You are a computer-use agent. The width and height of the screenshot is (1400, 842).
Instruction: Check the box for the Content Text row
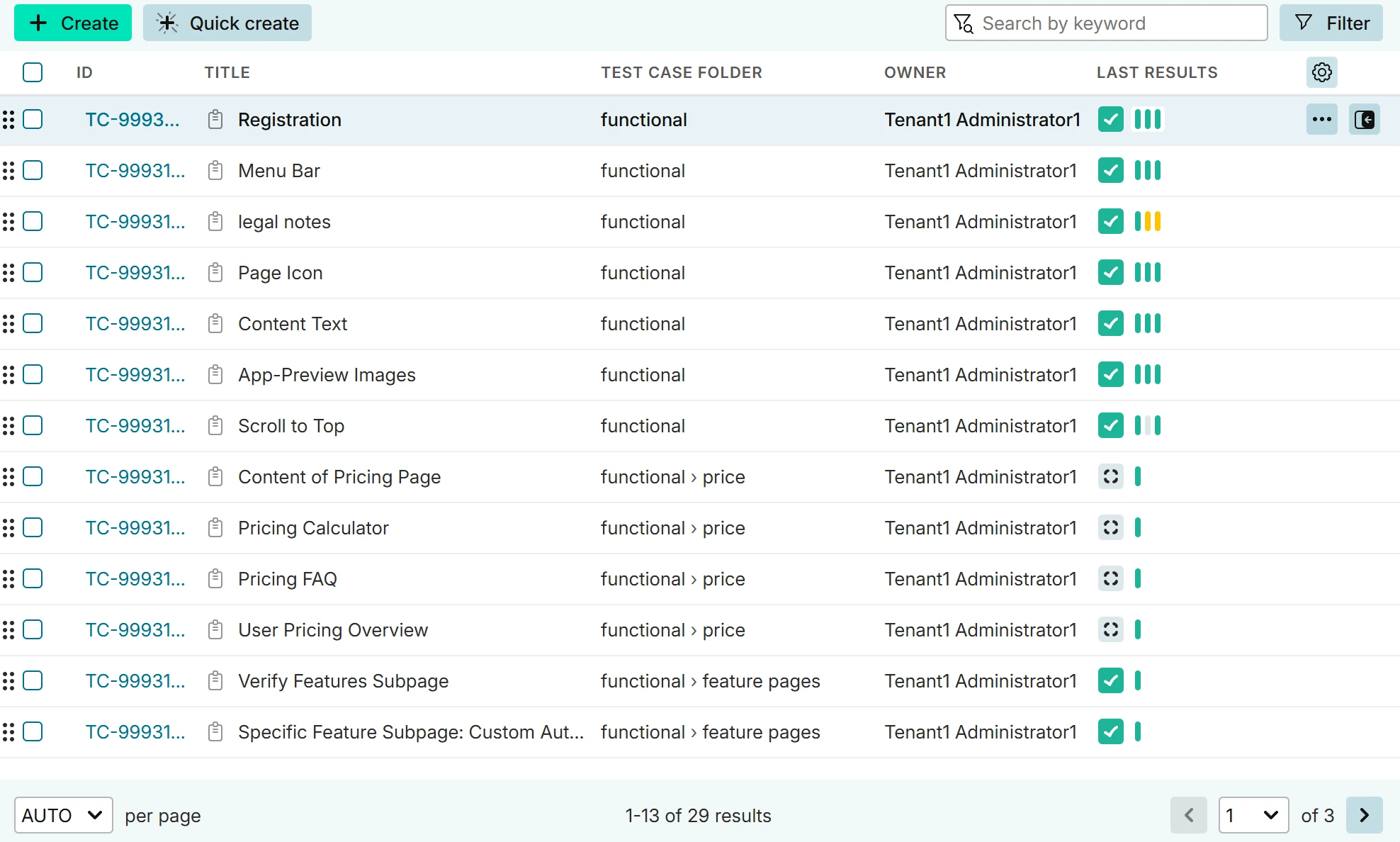pyautogui.click(x=33, y=323)
